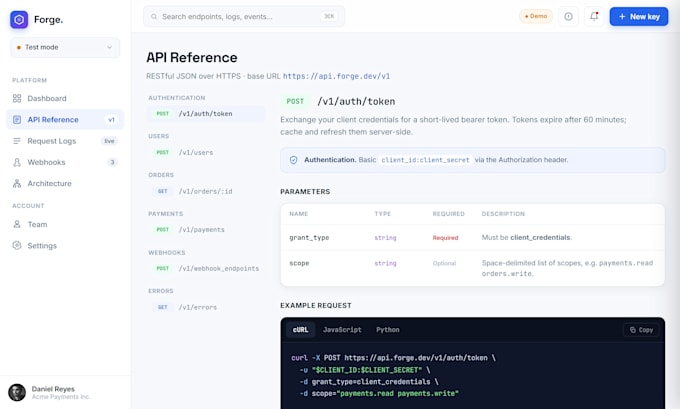This screenshot has width=680, height=409.
Task: Open the base URL https://api.forge.dev/v1 link
Action: tap(336, 76)
